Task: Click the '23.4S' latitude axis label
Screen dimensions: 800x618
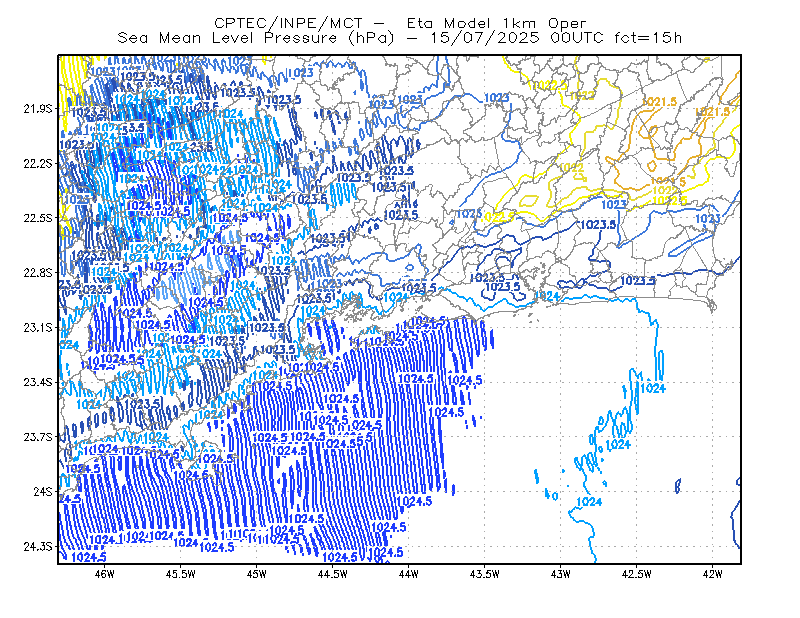Action: click(38, 382)
